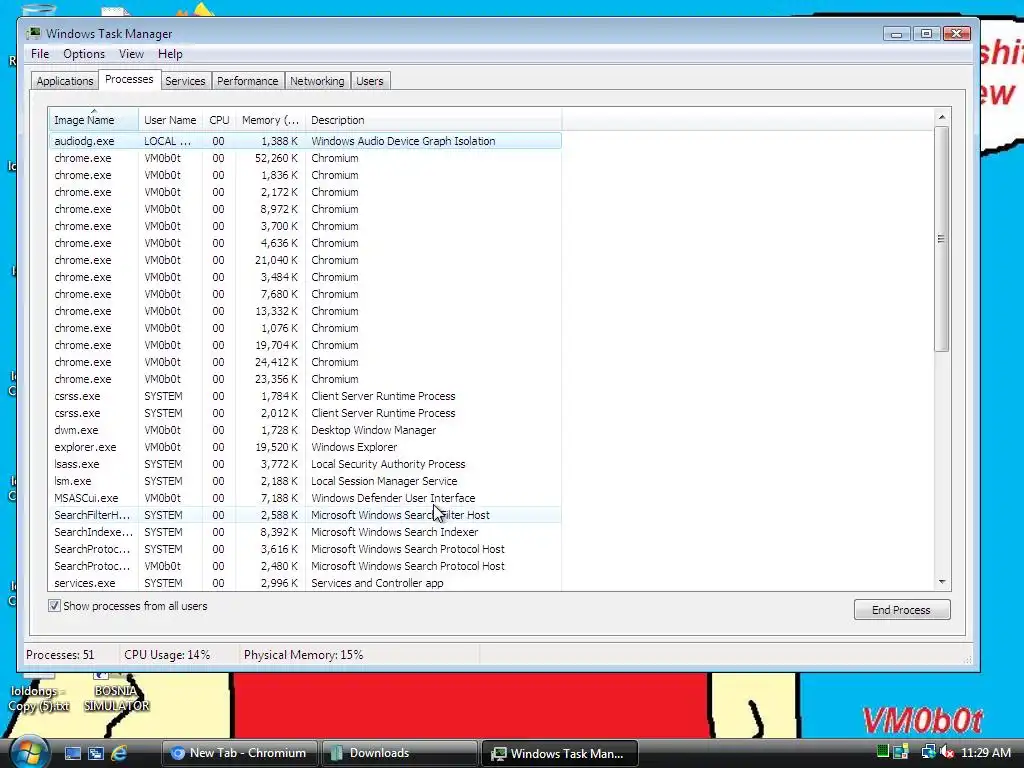Select the MSASCui.exe process
This screenshot has height=768, width=1024.
pos(305,498)
